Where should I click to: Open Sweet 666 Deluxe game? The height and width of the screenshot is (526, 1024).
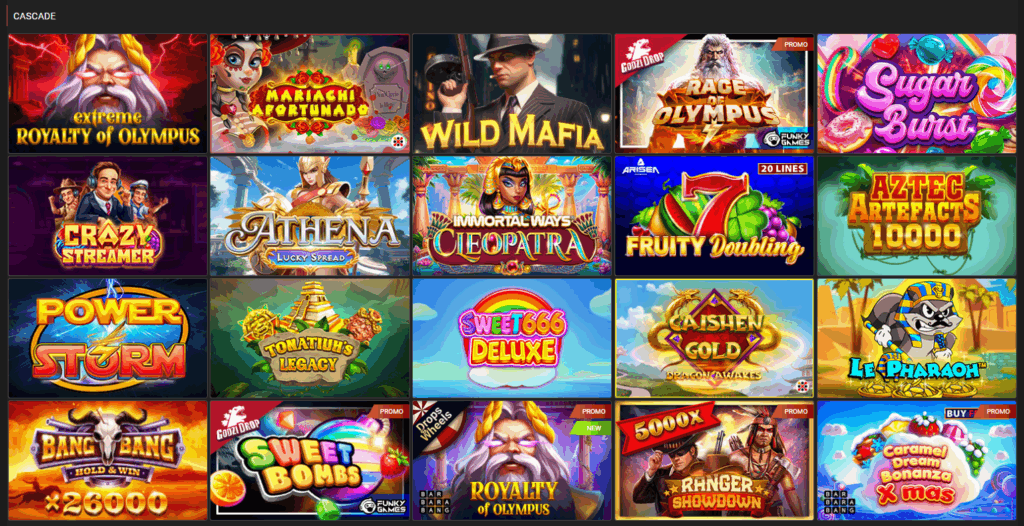click(512, 338)
